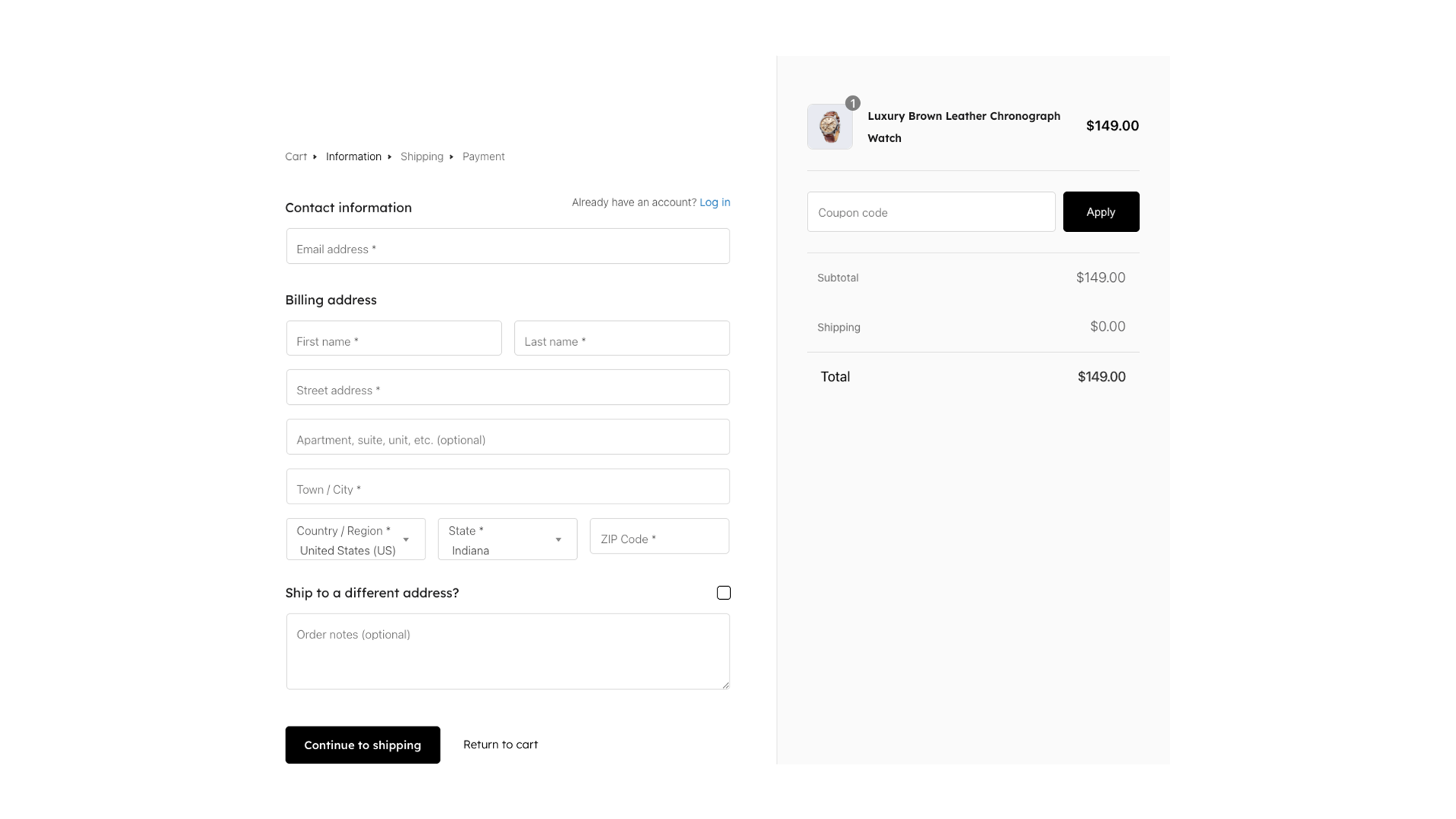Select the ZIP Code field
This screenshot has width=1456, height=819.
658,536
